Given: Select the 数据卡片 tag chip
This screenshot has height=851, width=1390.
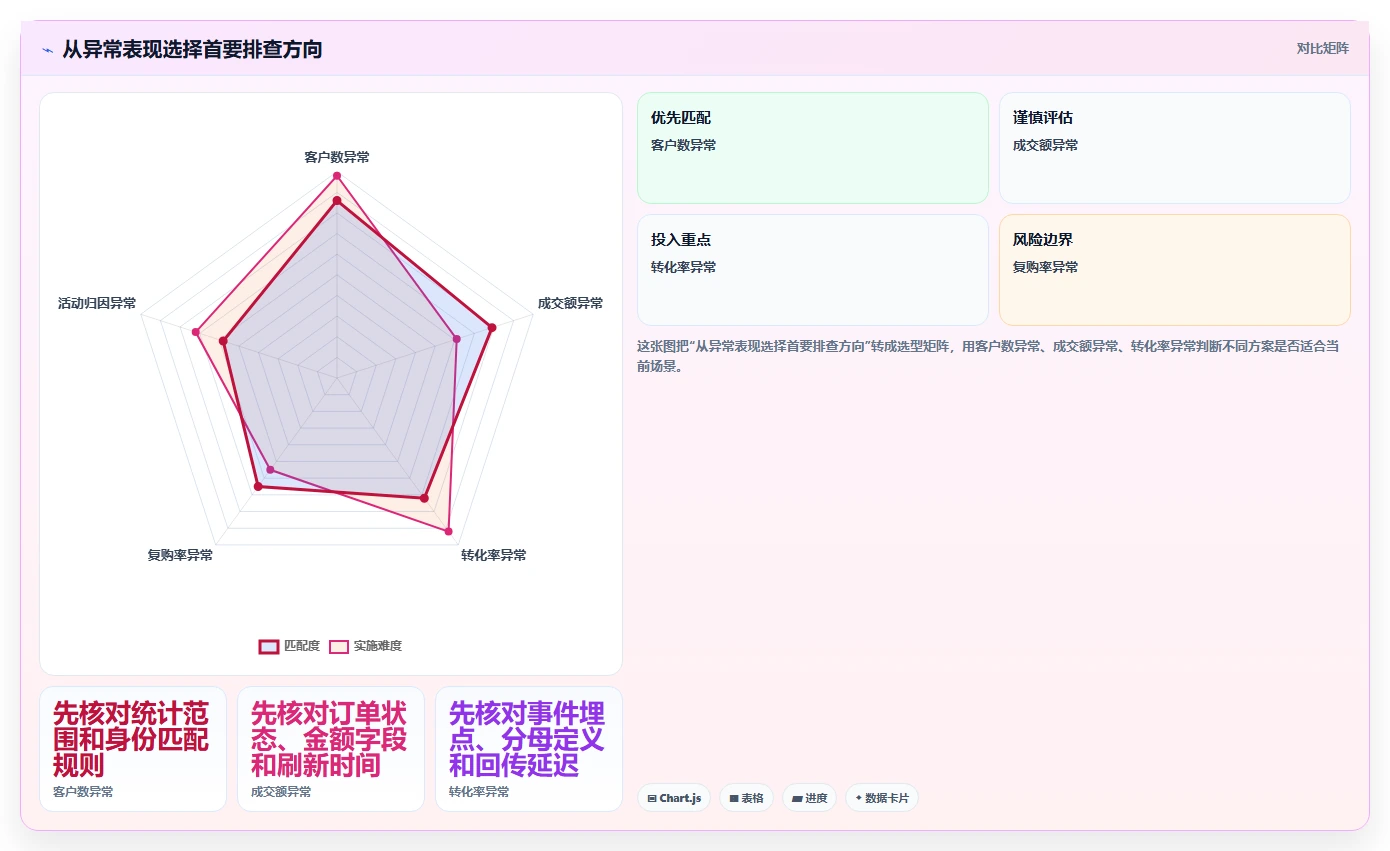Looking at the screenshot, I should tap(882, 798).
